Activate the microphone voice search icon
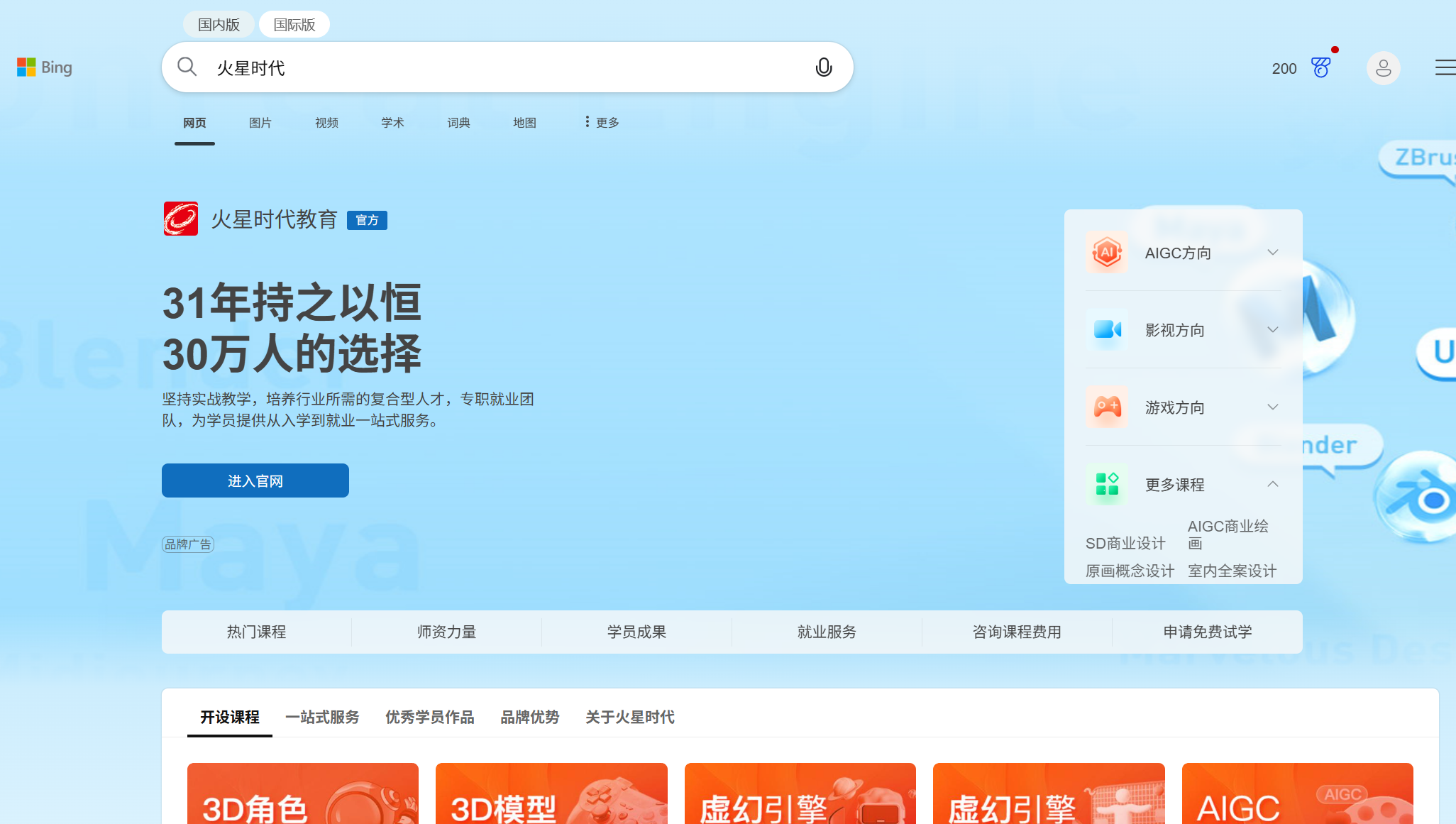1456x824 pixels. tap(823, 67)
